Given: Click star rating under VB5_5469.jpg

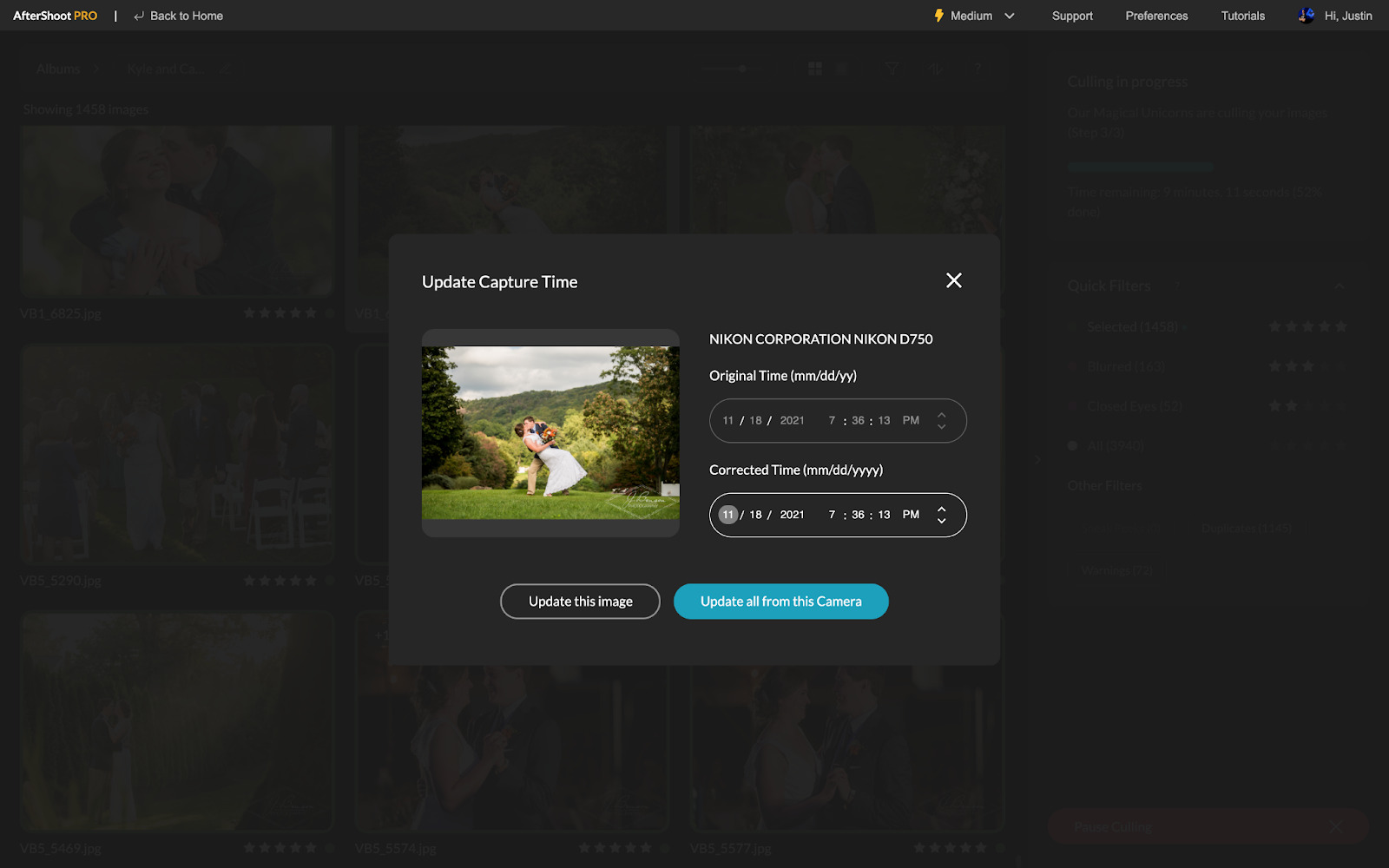Looking at the screenshot, I should point(280,848).
